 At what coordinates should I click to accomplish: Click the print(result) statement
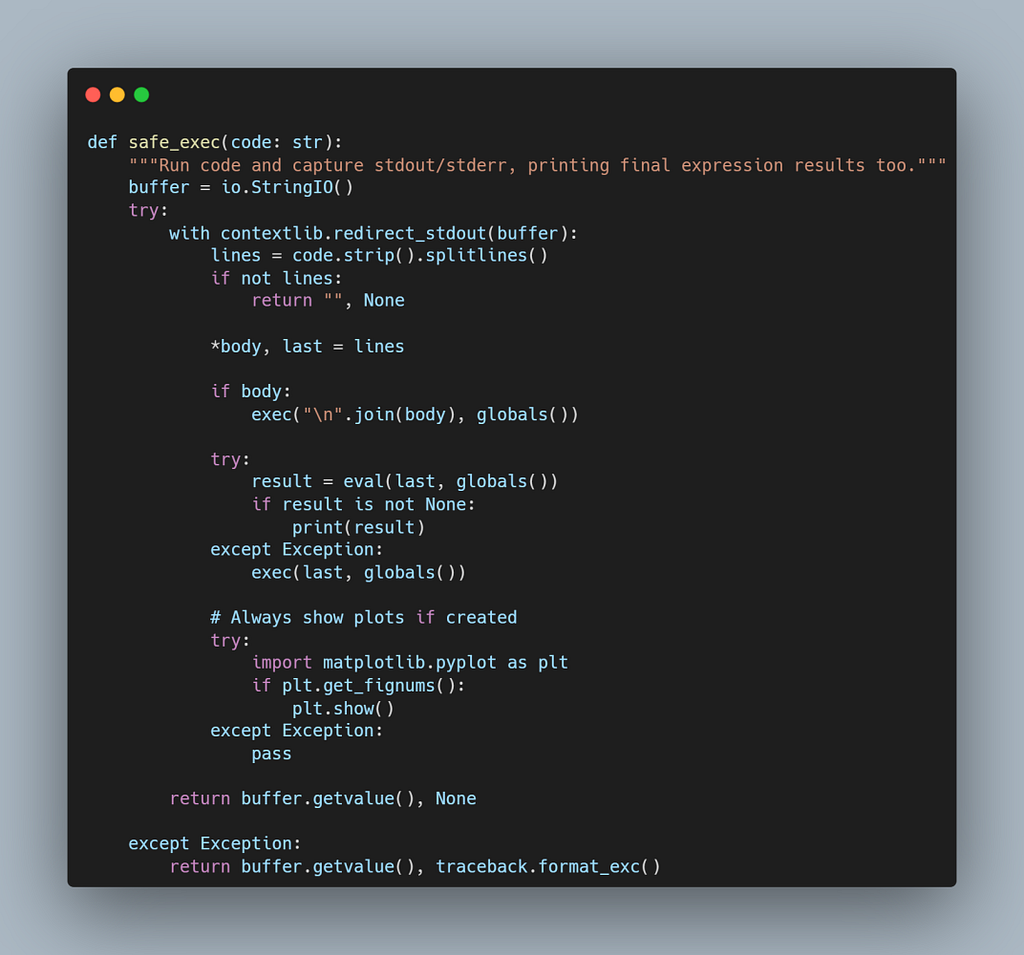click(359, 527)
